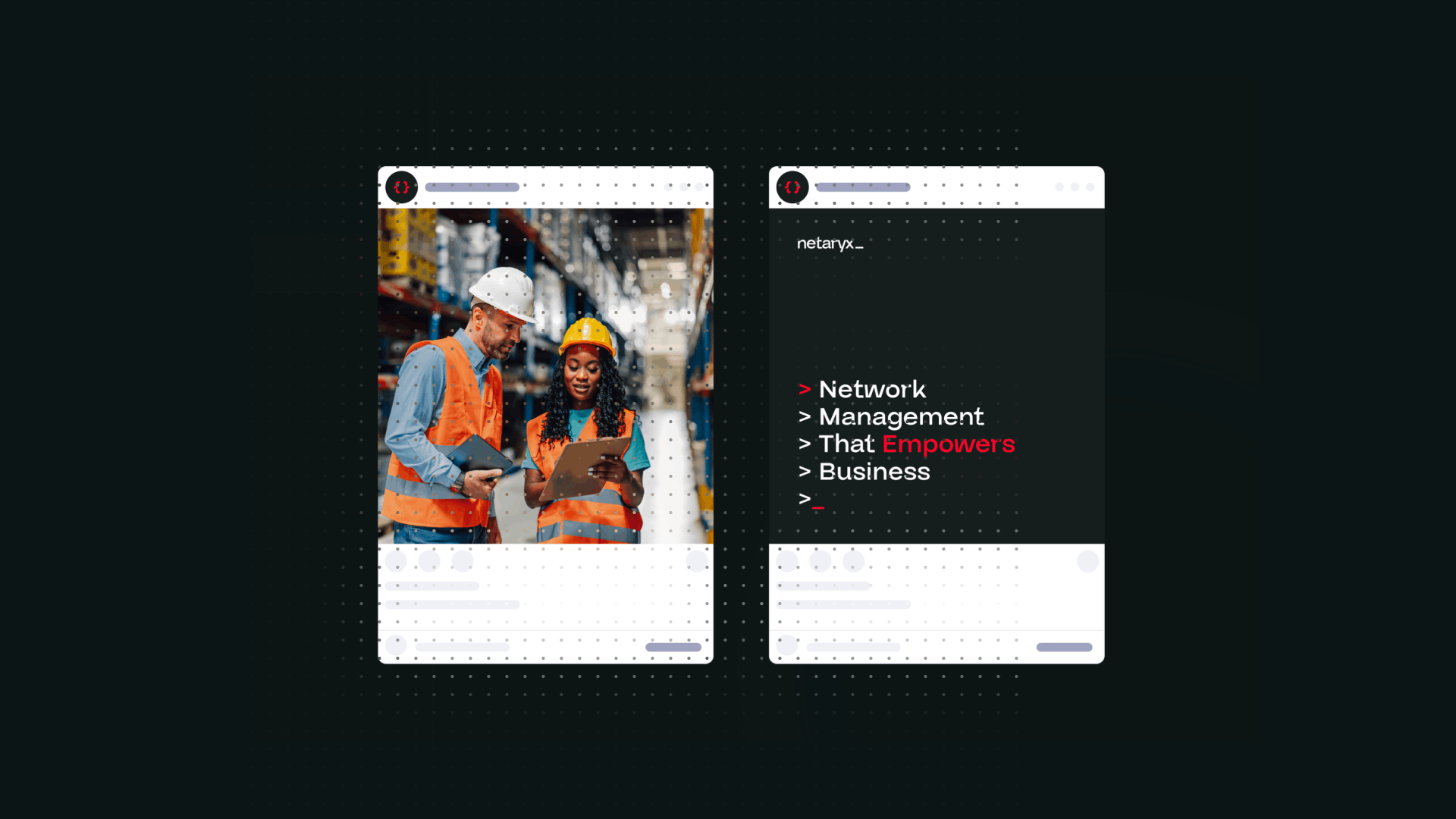Image resolution: width=1456 pixels, height=819 pixels.
Task: Click the bookmark circle under the warehouse photo
Action: [x=697, y=561]
